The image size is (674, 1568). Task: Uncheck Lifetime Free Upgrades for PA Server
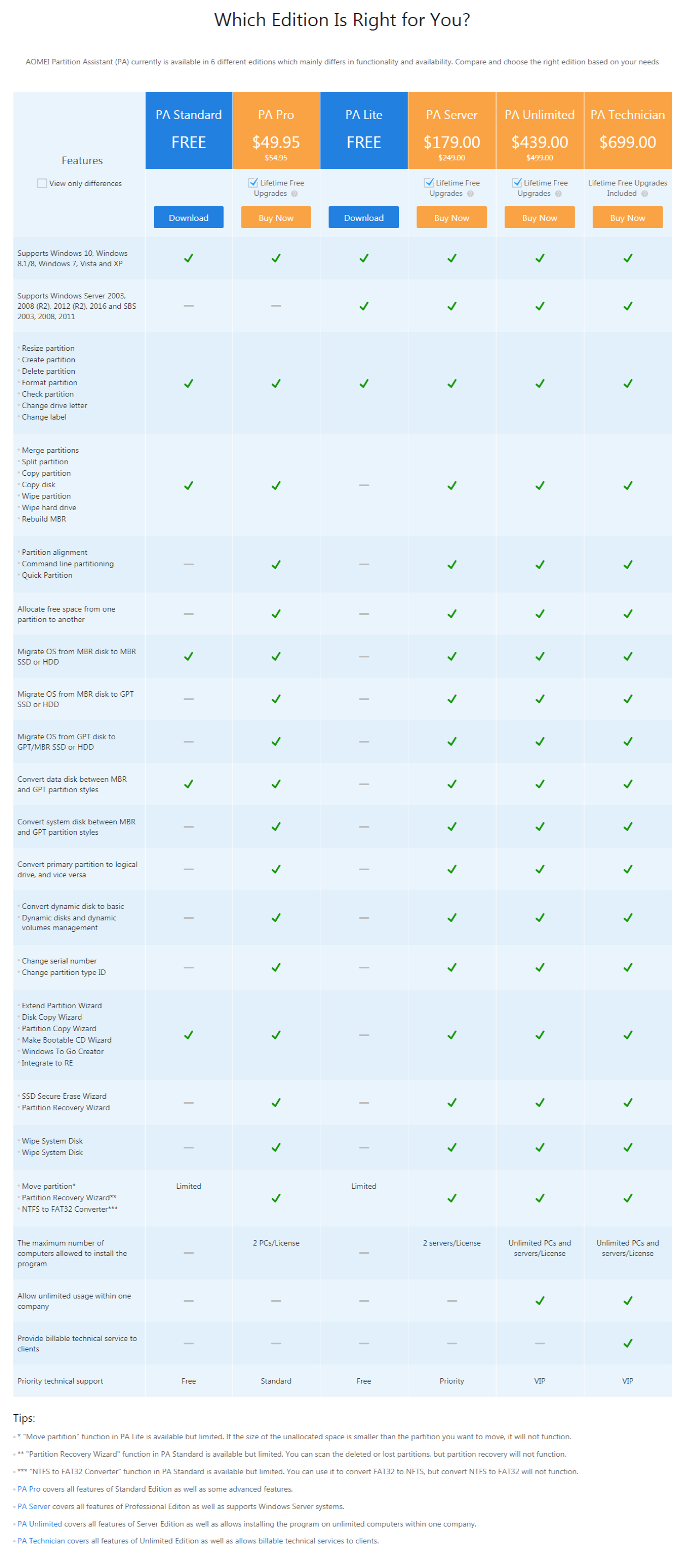[x=428, y=183]
